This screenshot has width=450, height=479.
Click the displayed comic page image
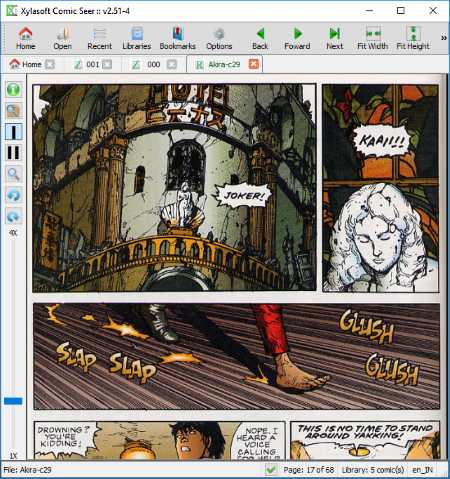(236, 267)
